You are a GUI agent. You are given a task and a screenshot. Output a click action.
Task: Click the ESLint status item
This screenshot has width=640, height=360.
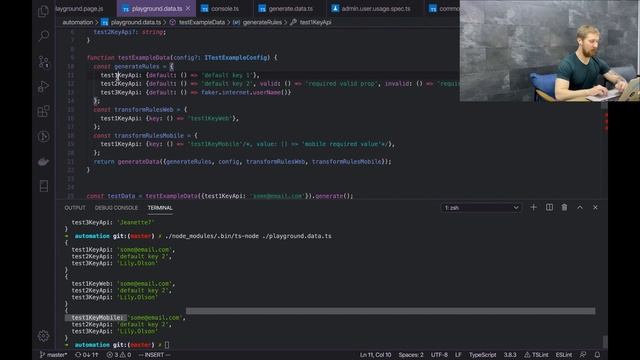pos(564,355)
